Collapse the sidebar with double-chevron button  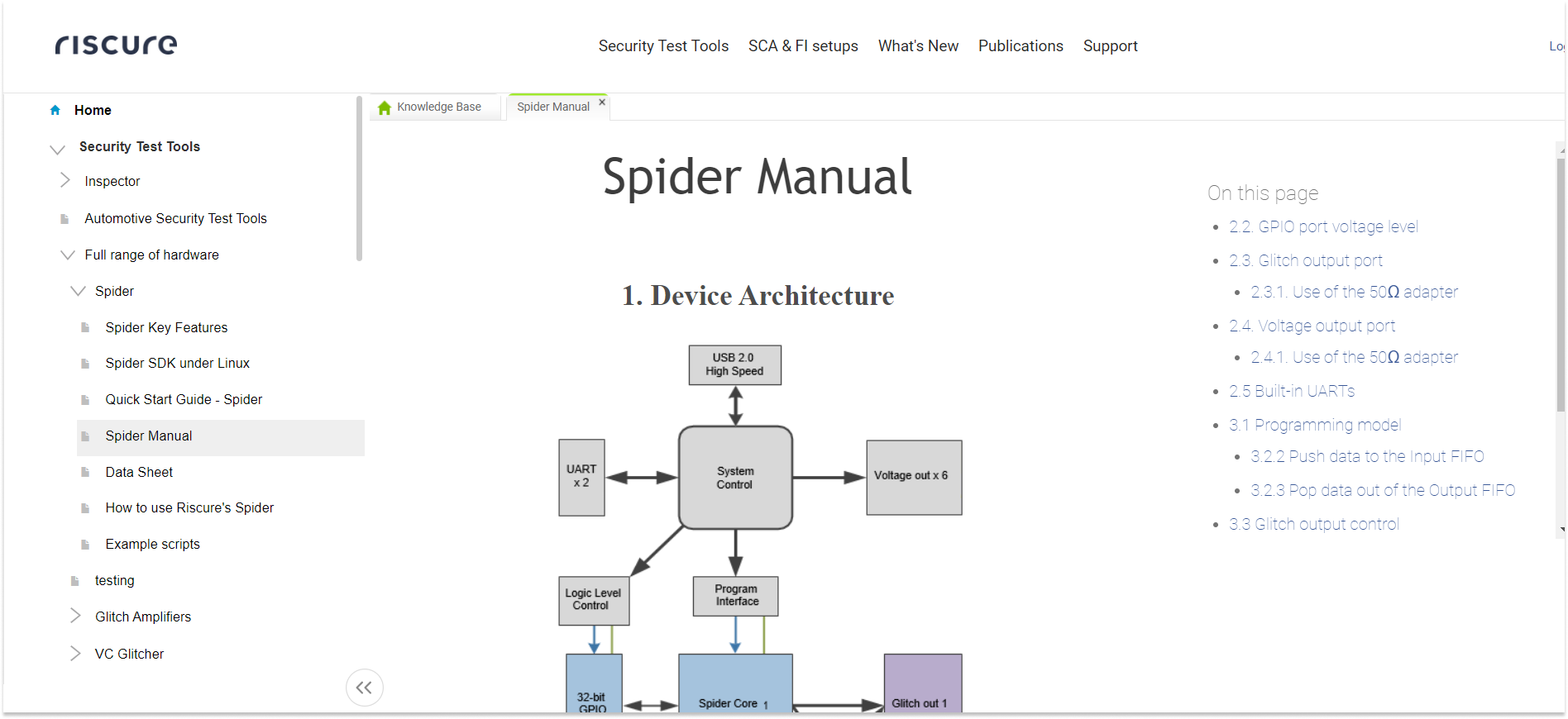(x=364, y=688)
